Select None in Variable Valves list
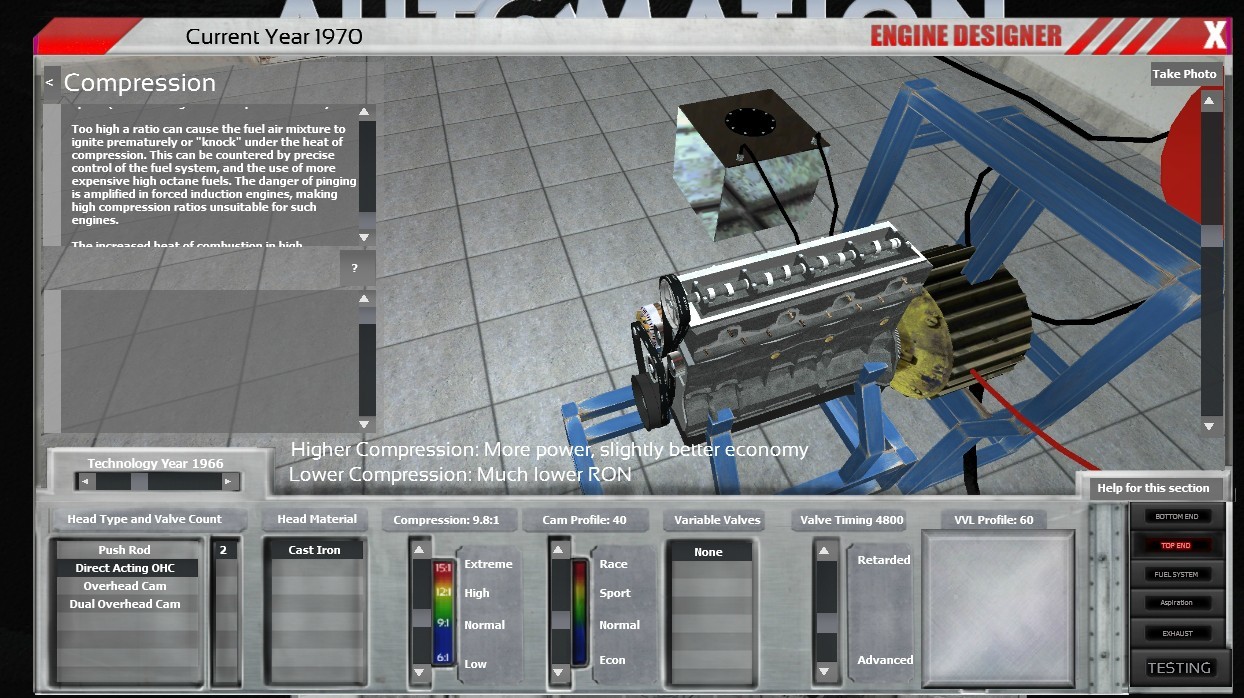The width and height of the screenshot is (1244, 698). pyautogui.click(x=708, y=552)
